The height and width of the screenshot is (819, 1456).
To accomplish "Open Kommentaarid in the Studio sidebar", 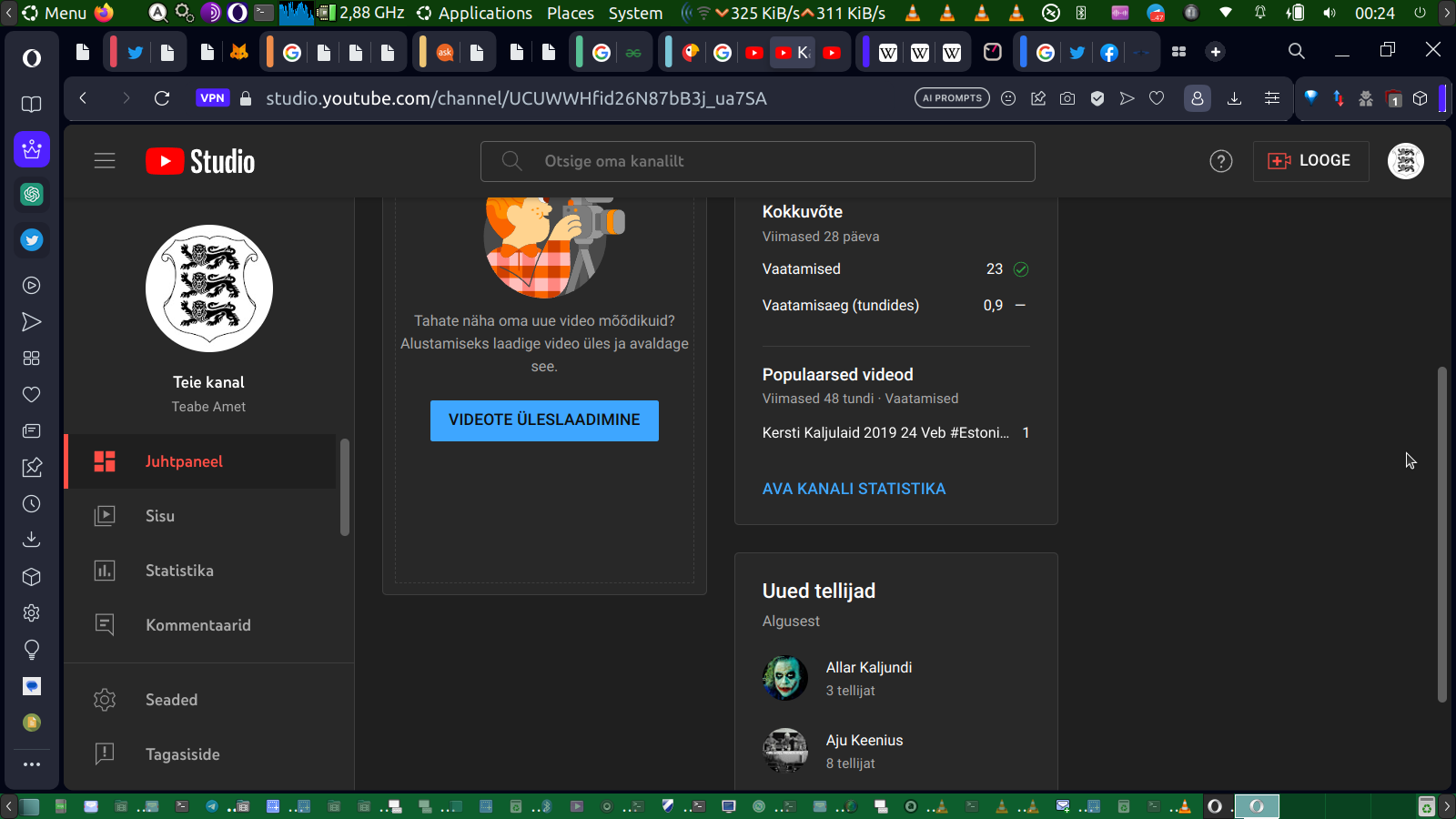I will (200, 625).
